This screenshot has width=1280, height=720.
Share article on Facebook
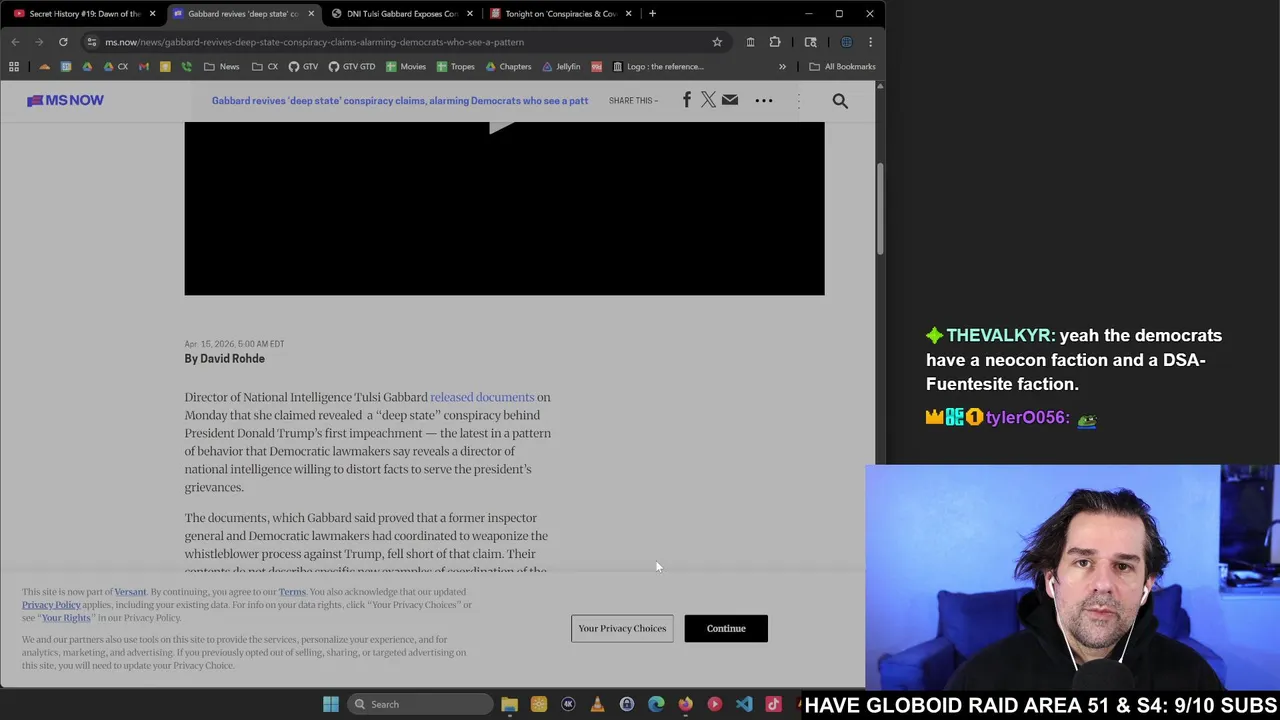(687, 100)
